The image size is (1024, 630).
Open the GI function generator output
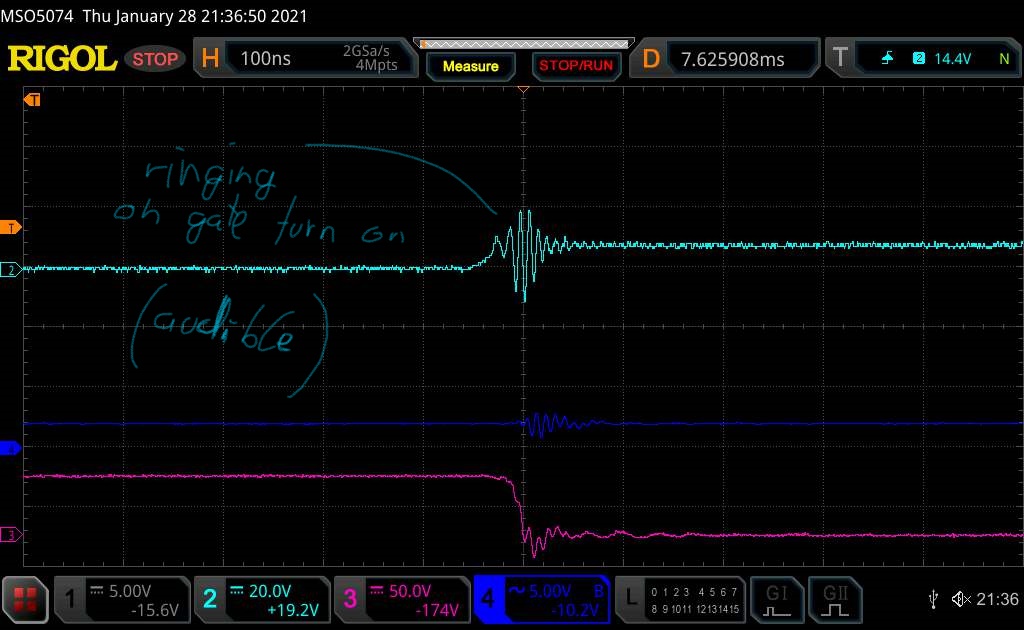[x=776, y=599]
